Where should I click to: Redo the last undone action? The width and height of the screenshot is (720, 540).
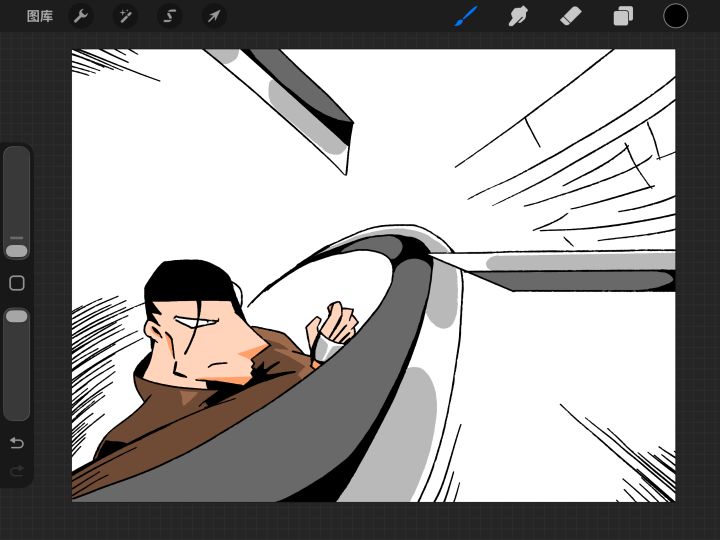click(x=17, y=471)
